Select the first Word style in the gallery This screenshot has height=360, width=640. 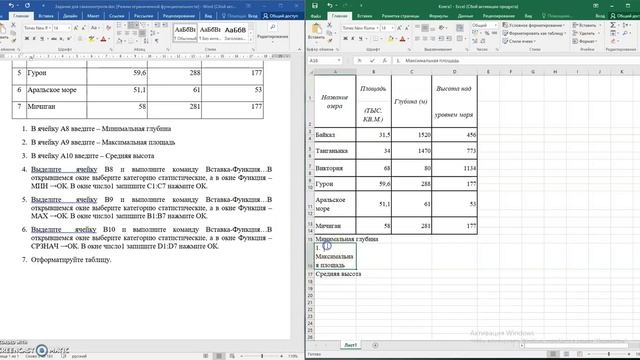coord(185,32)
